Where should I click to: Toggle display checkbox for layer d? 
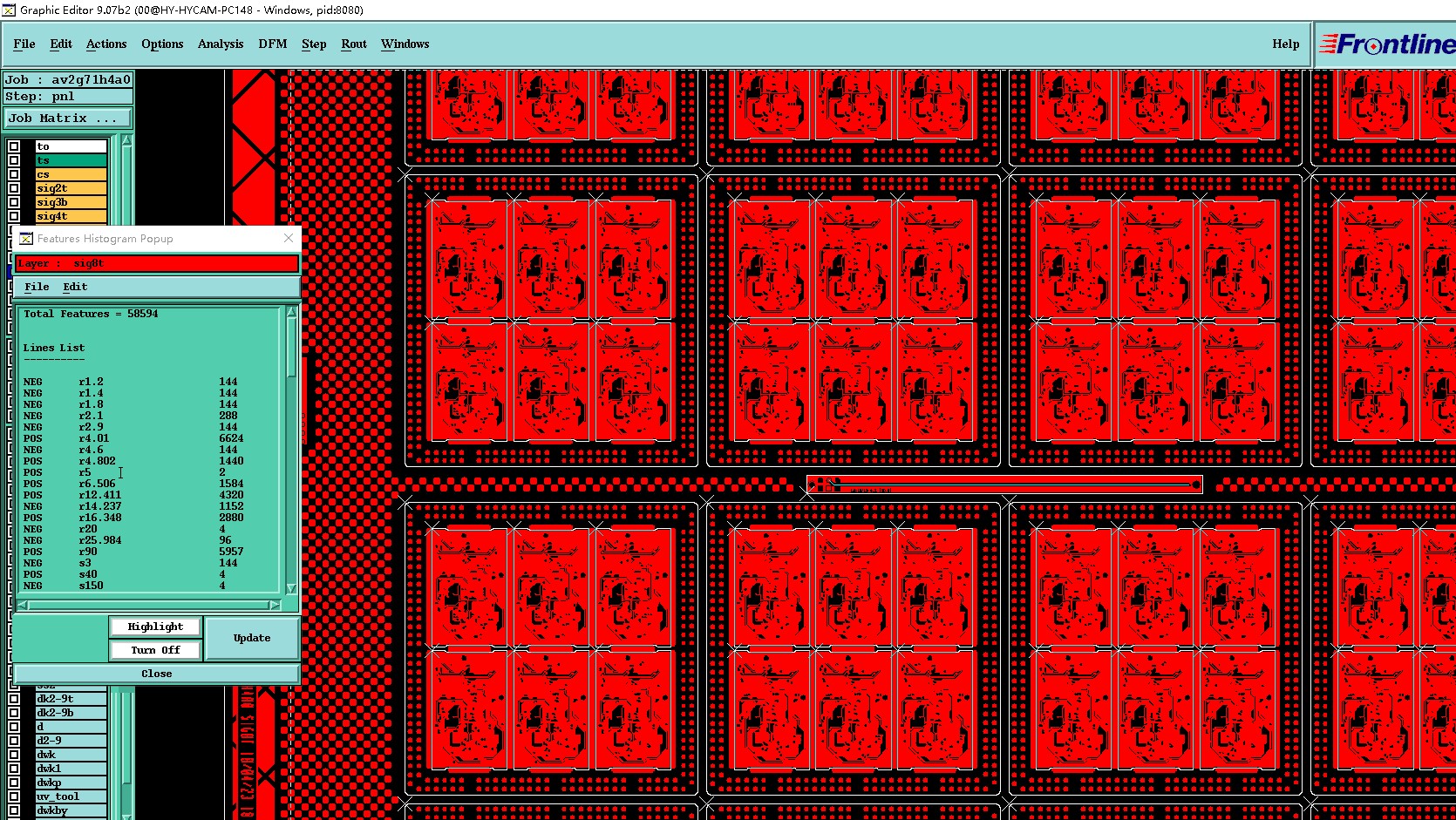14,727
